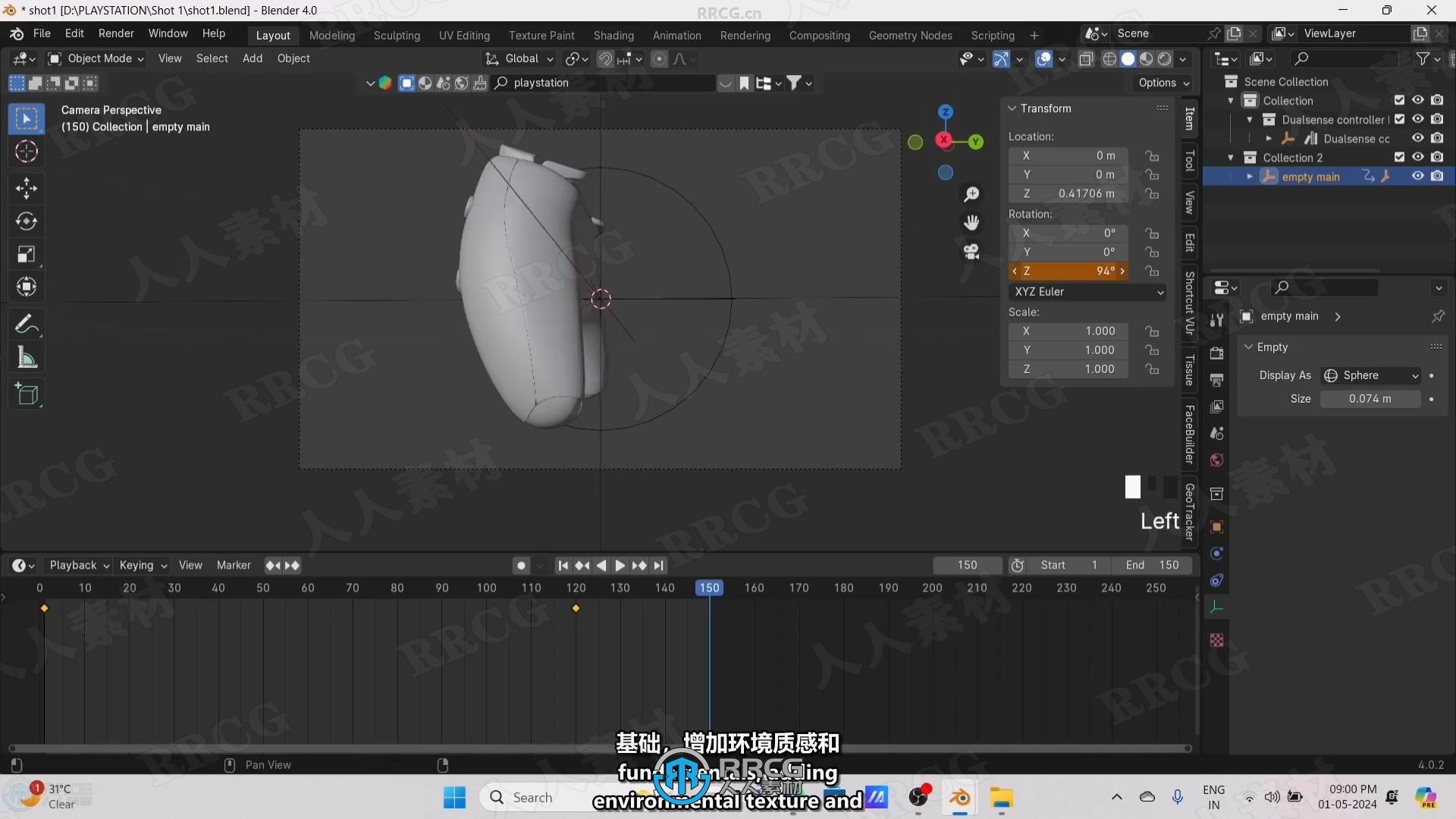Toggle snapping magnet icon
1456x819 pixels.
605,59
